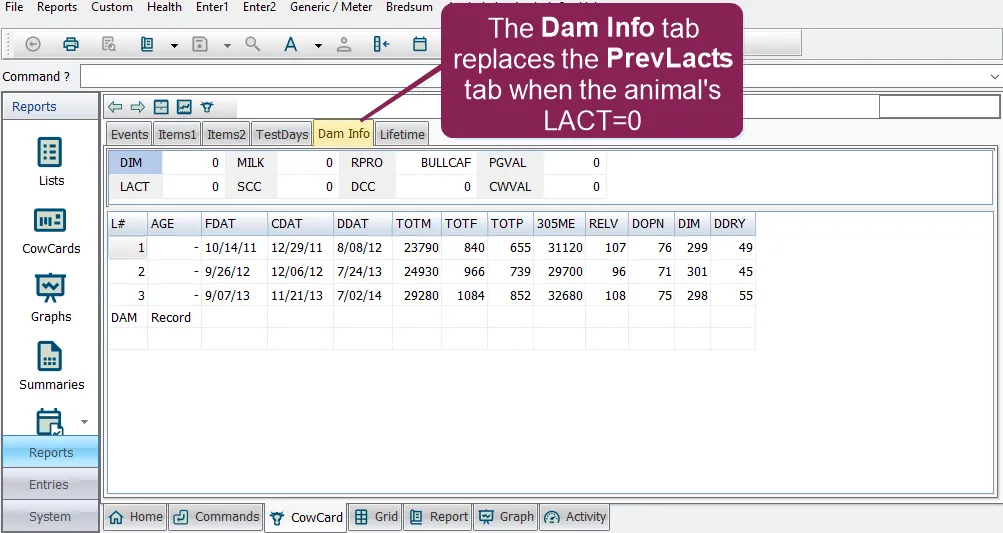The height and width of the screenshot is (533, 1003).
Task: Select lactation row 1 number cell
Action: click(x=128, y=248)
